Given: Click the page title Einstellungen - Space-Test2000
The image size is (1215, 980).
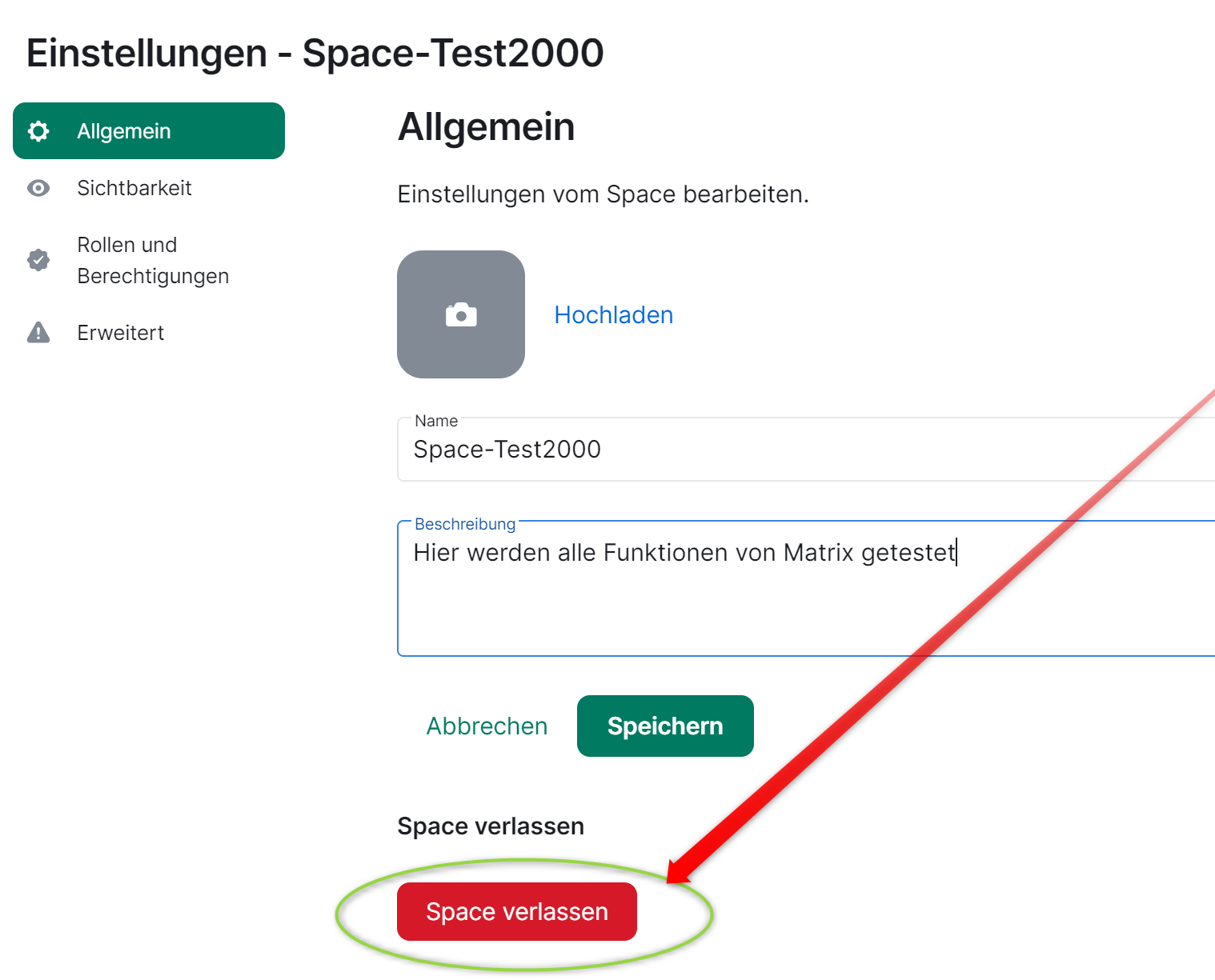Looking at the screenshot, I should 315,54.
